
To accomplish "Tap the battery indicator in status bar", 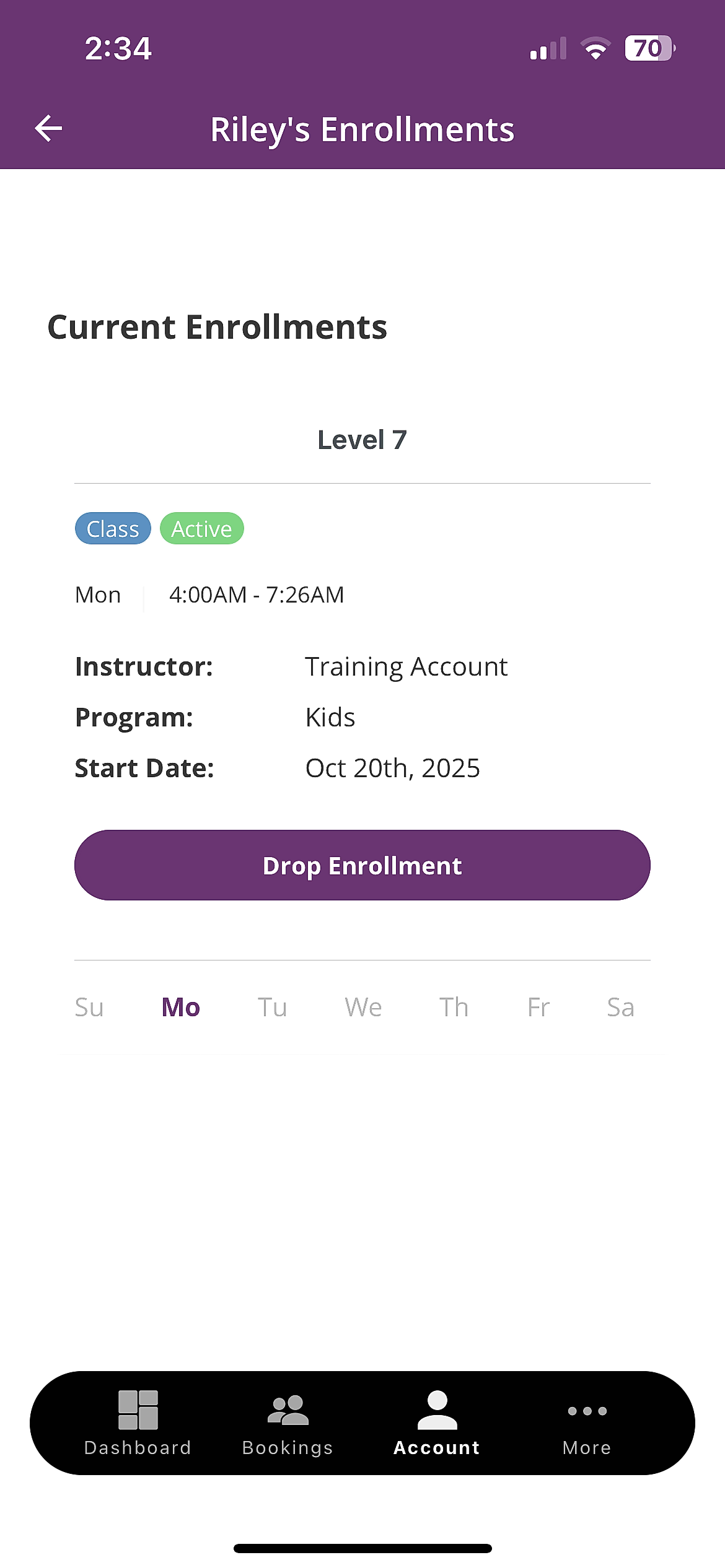I will tap(649, 48).
